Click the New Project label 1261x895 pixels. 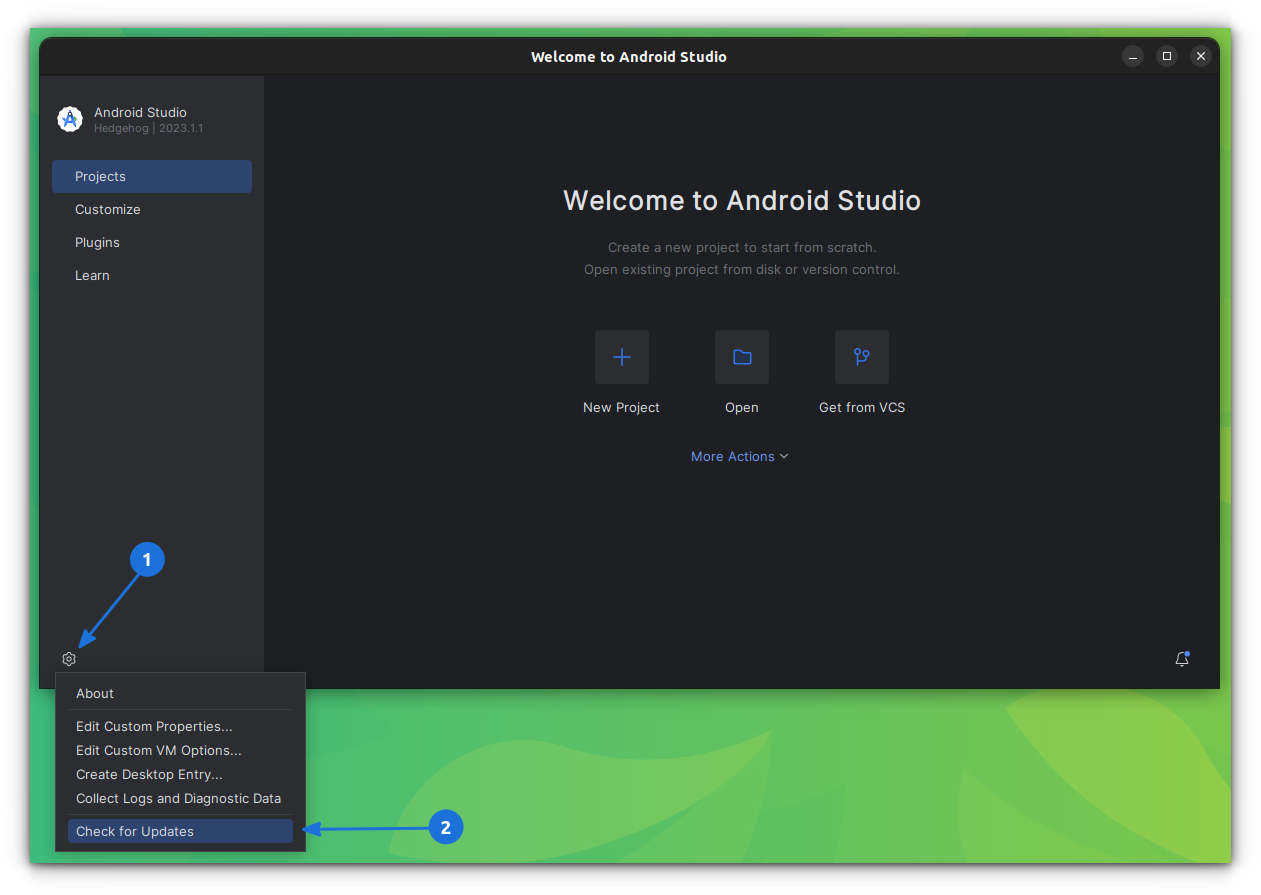(621, 407)
